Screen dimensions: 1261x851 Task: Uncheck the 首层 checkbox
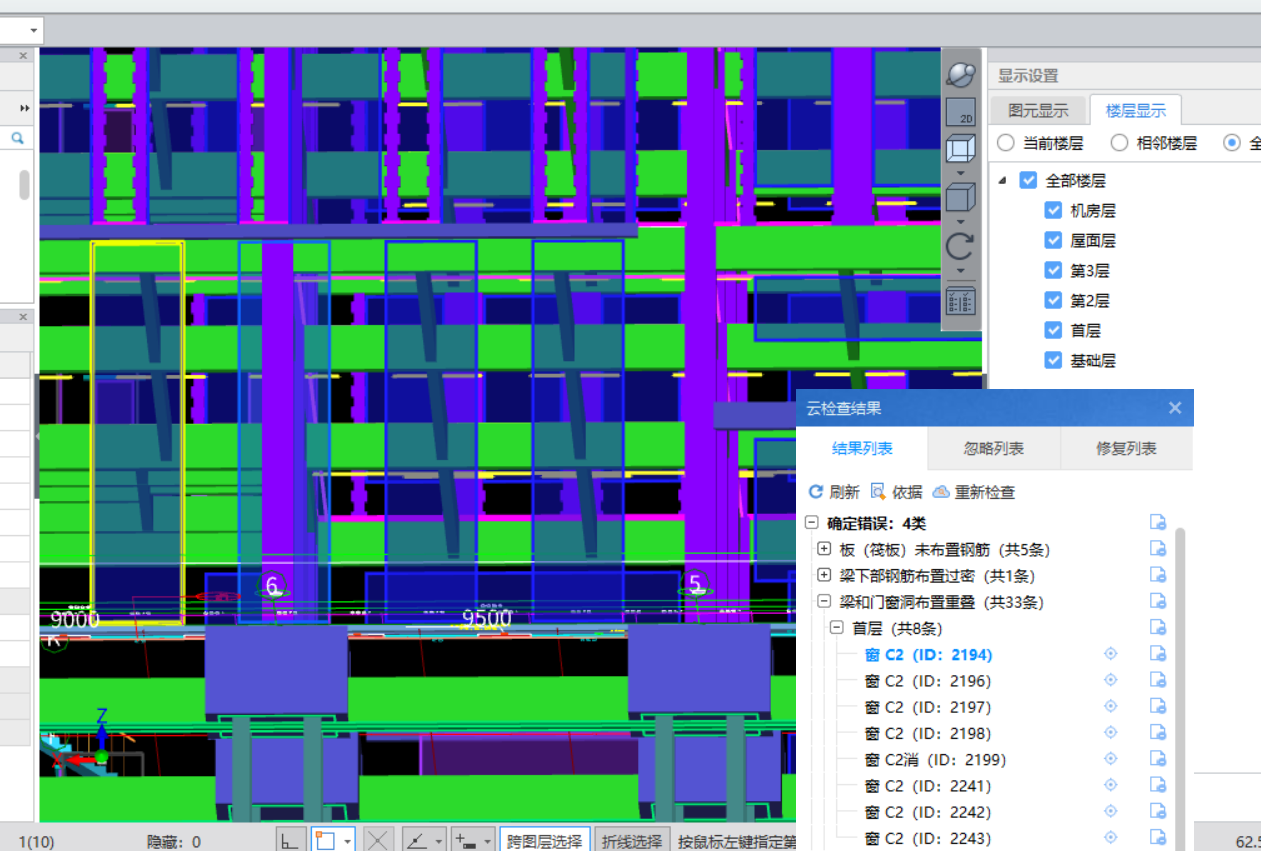1053,330
